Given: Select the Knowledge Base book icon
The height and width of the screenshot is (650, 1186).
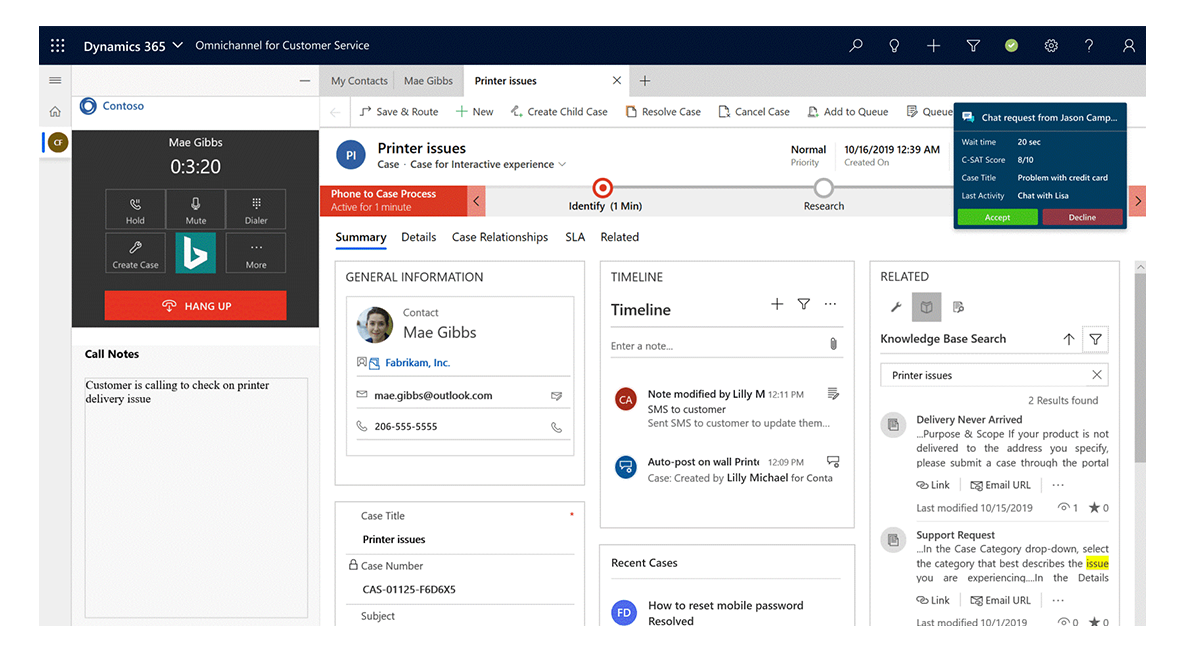Looking at the screenshot, I should [927, 307].
